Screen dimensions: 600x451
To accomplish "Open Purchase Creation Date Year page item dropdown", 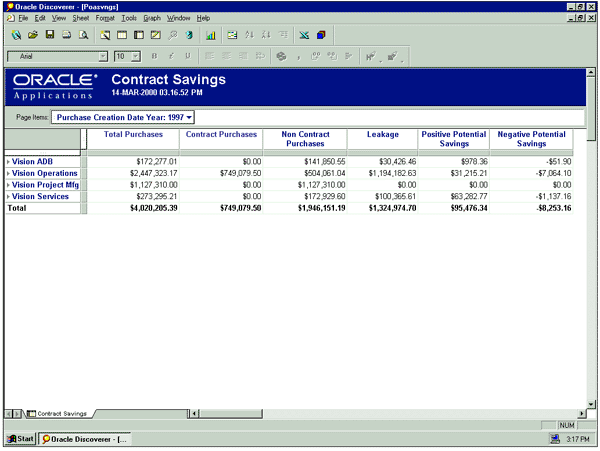I will 190,117.
